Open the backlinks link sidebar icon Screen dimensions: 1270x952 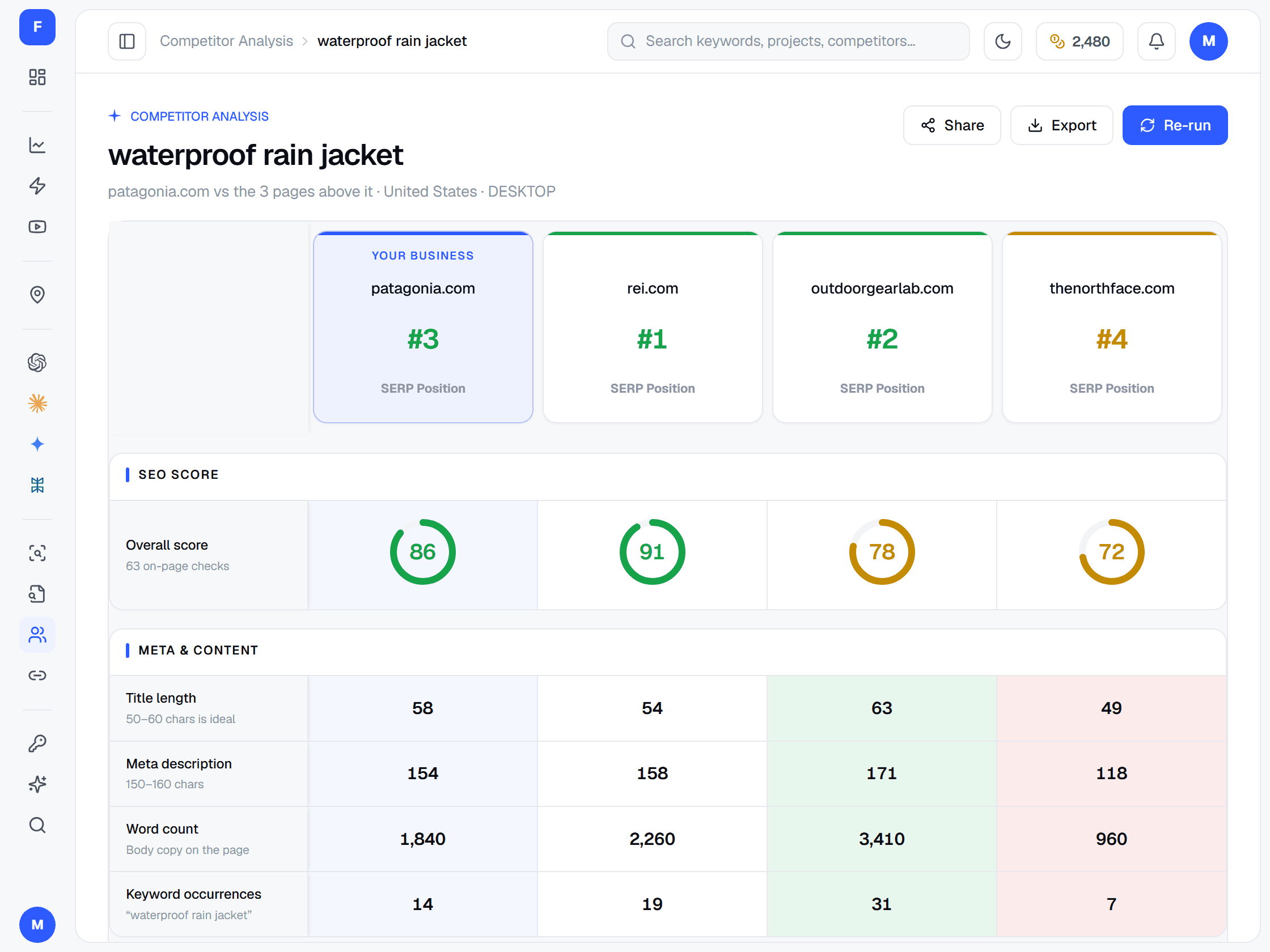[37, 675]
